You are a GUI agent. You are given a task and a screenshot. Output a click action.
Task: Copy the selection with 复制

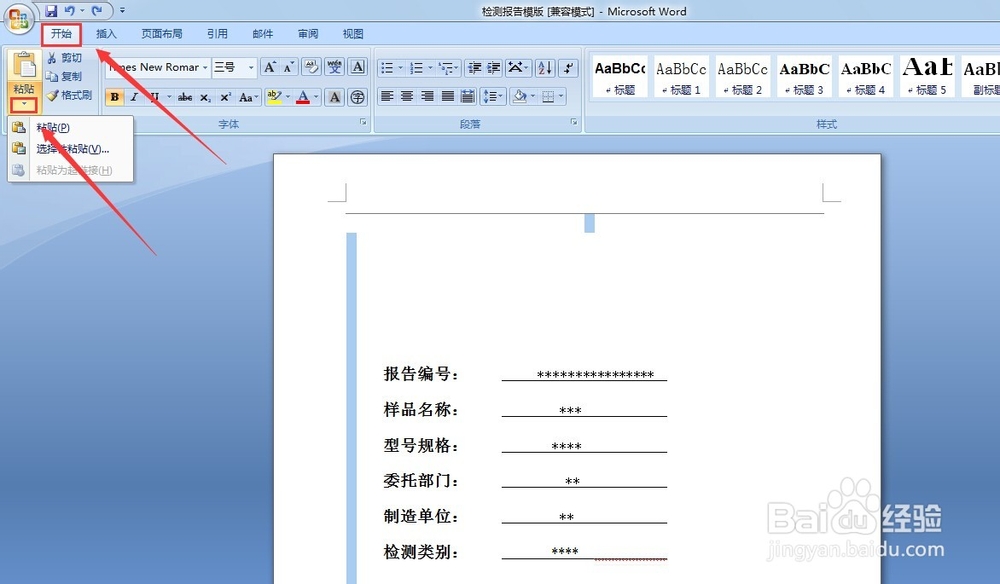[x=64, y=77]
